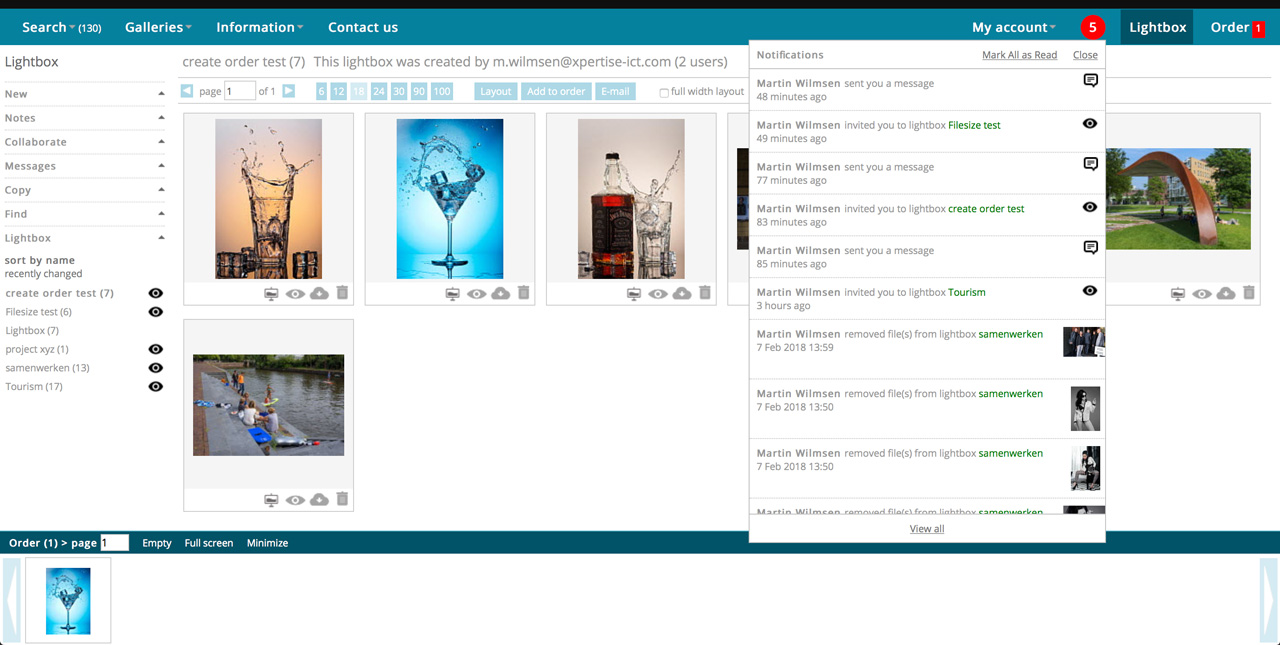This screenshot has width=1280, height=645.
Task: Open the Order tab in top navigation
Action: tap(1237, 27)
